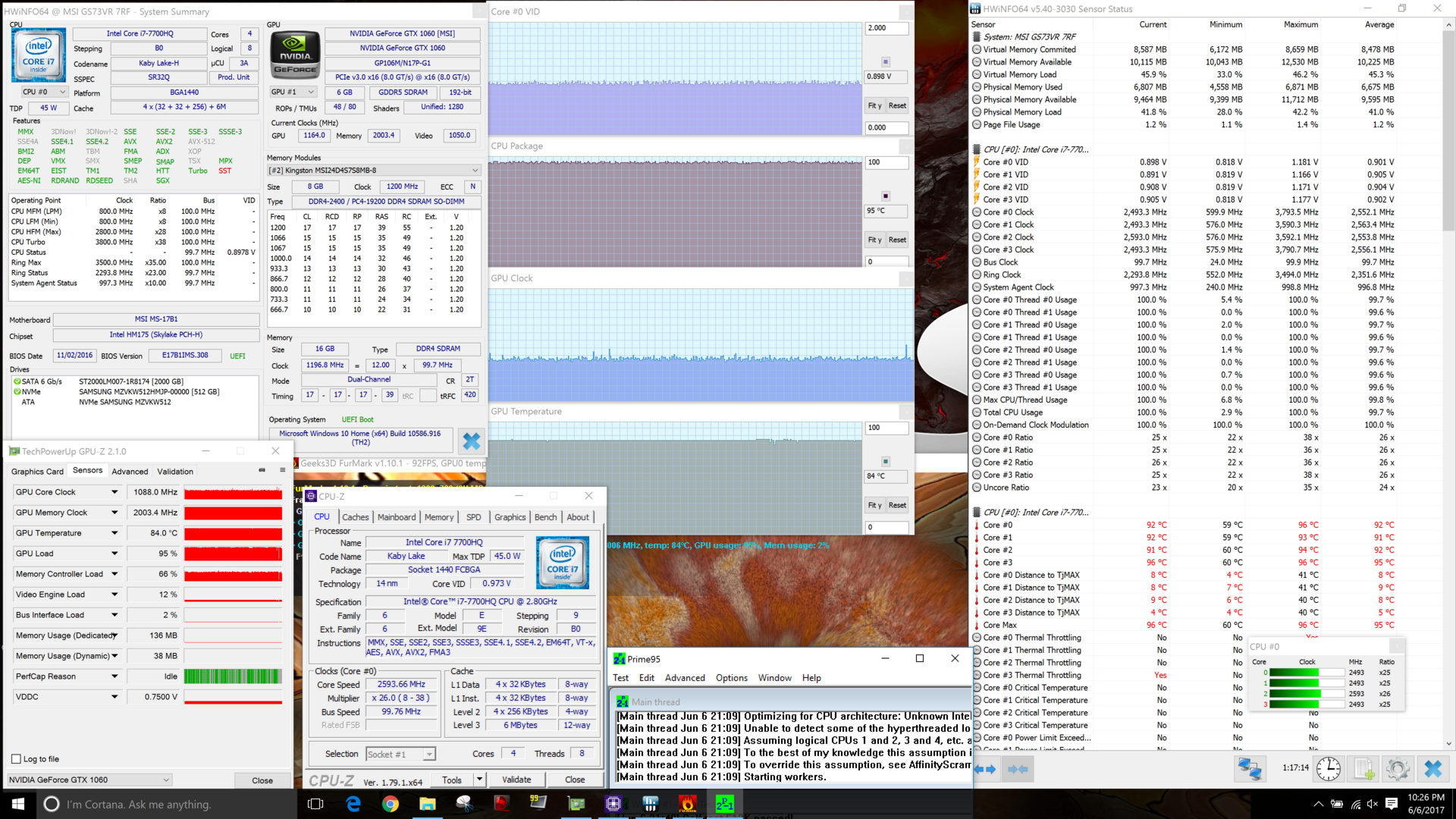1456x819 pixels.
Task: Enable Log to file checkbox in GPU-Z
Action: 16,759
